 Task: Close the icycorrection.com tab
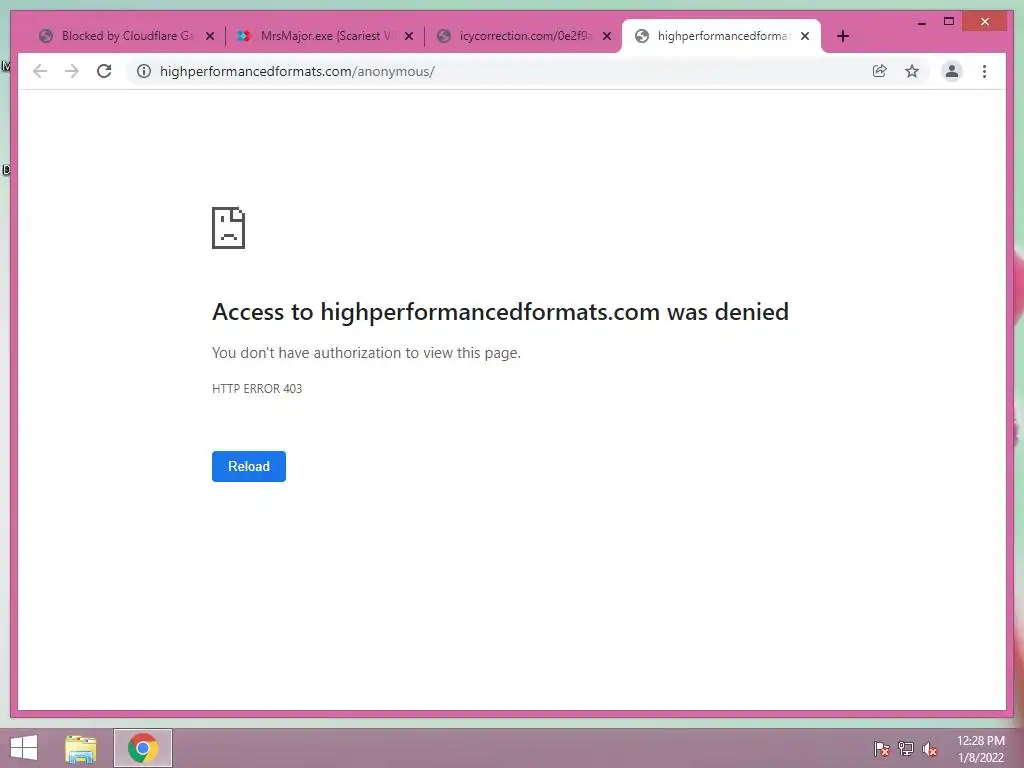coord(607,36)
